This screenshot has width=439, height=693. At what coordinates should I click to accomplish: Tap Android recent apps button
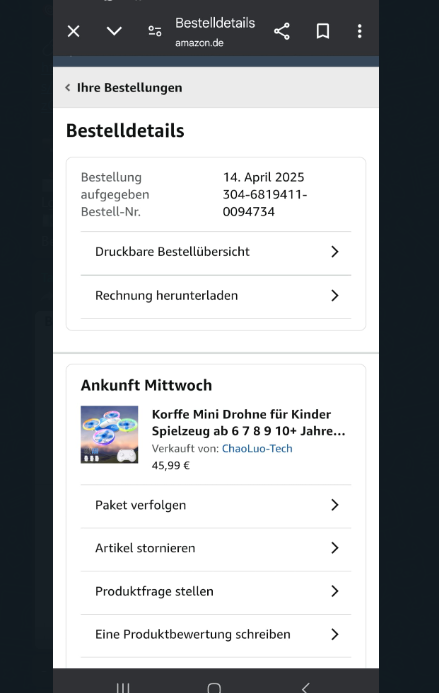click(123, 687)
